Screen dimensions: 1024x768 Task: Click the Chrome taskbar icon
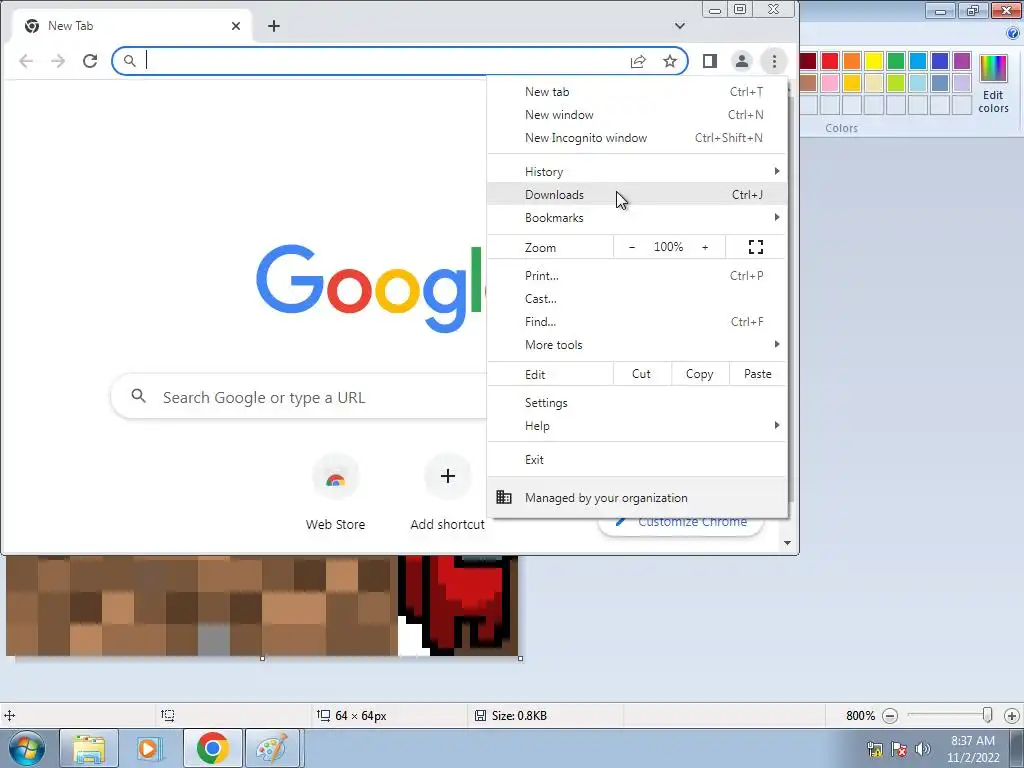tap(212, 748)
